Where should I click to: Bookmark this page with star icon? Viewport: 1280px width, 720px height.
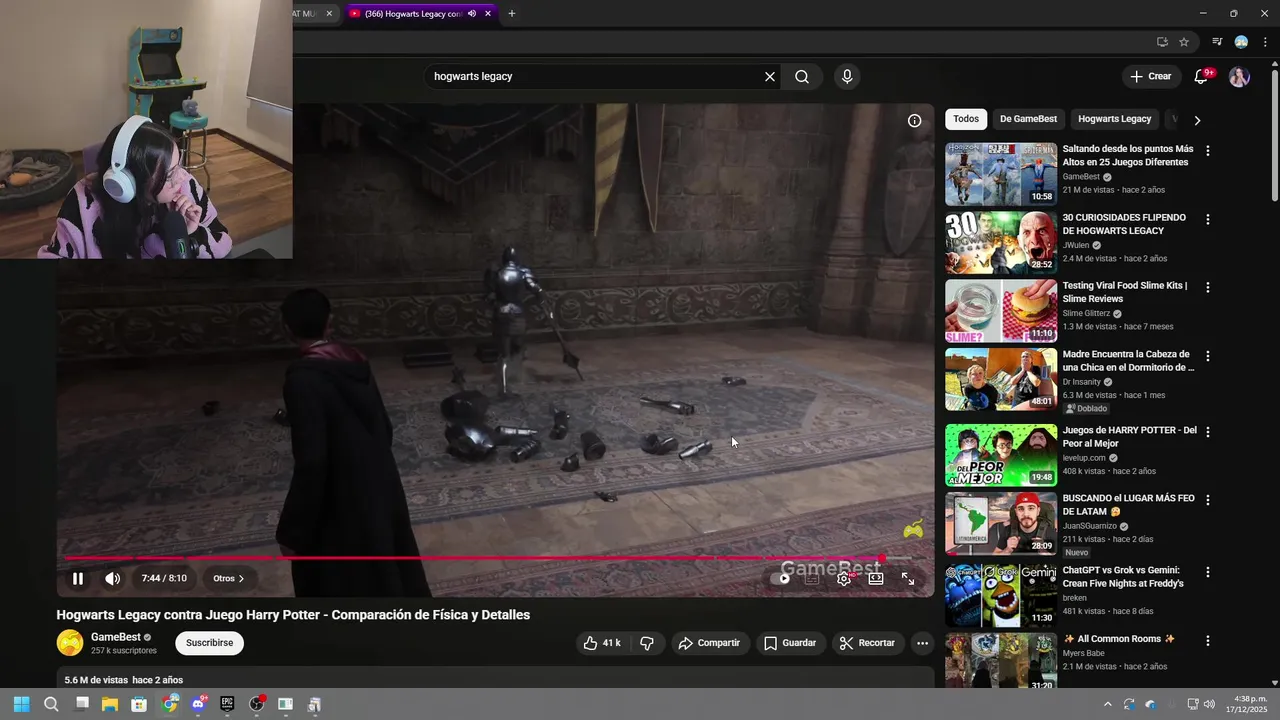point(1184,42)
